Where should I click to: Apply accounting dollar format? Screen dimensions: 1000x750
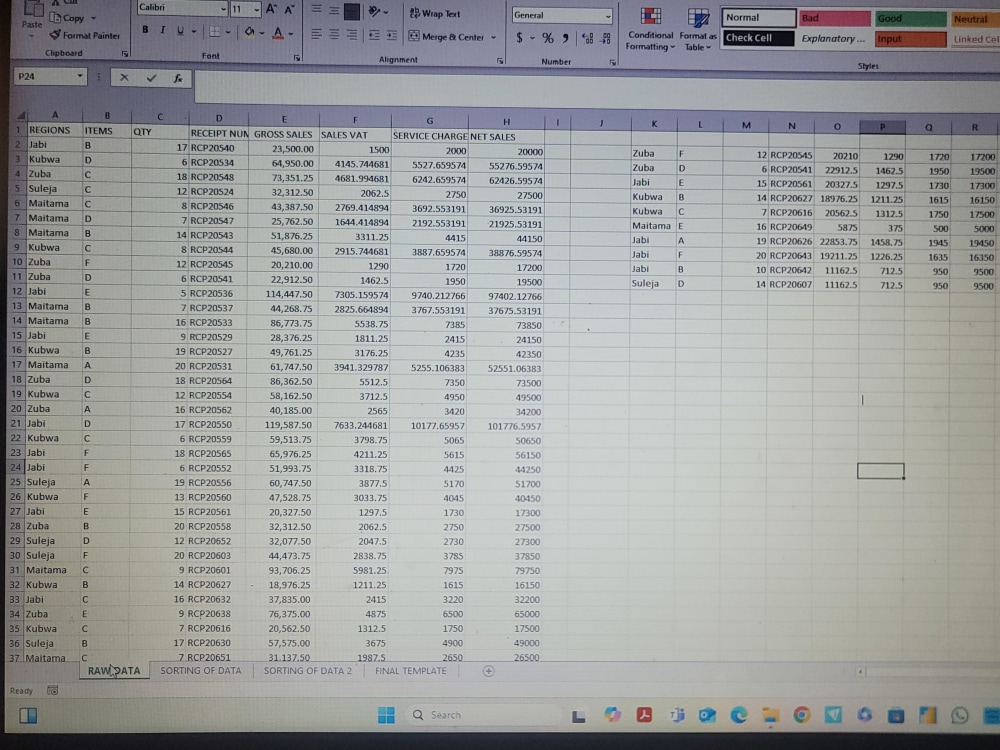(x=519, y=38)
